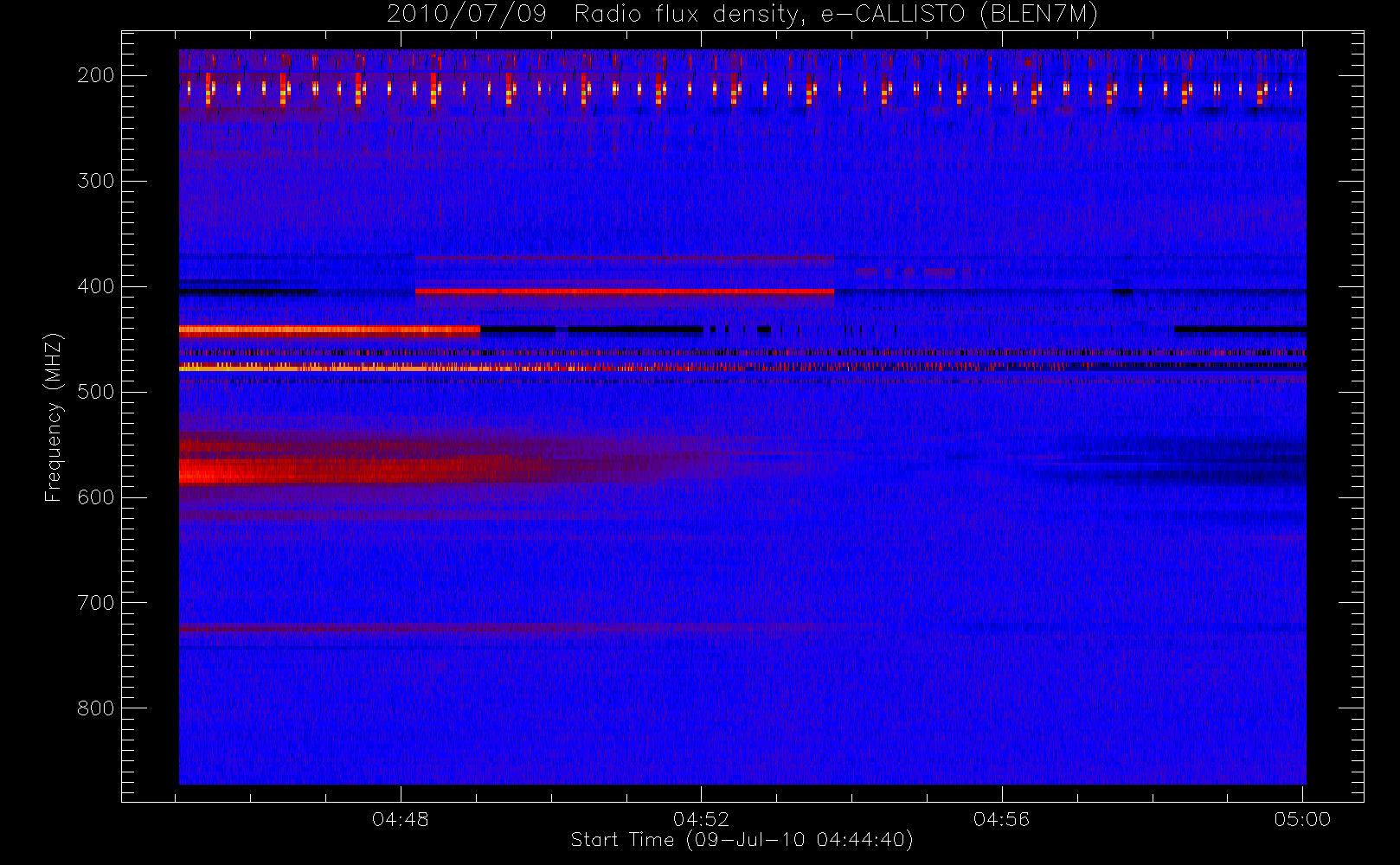The width and height of the screenshot is (1400, 865).
Task: Select the 700 frequency tick label
Action: [95, 603]
